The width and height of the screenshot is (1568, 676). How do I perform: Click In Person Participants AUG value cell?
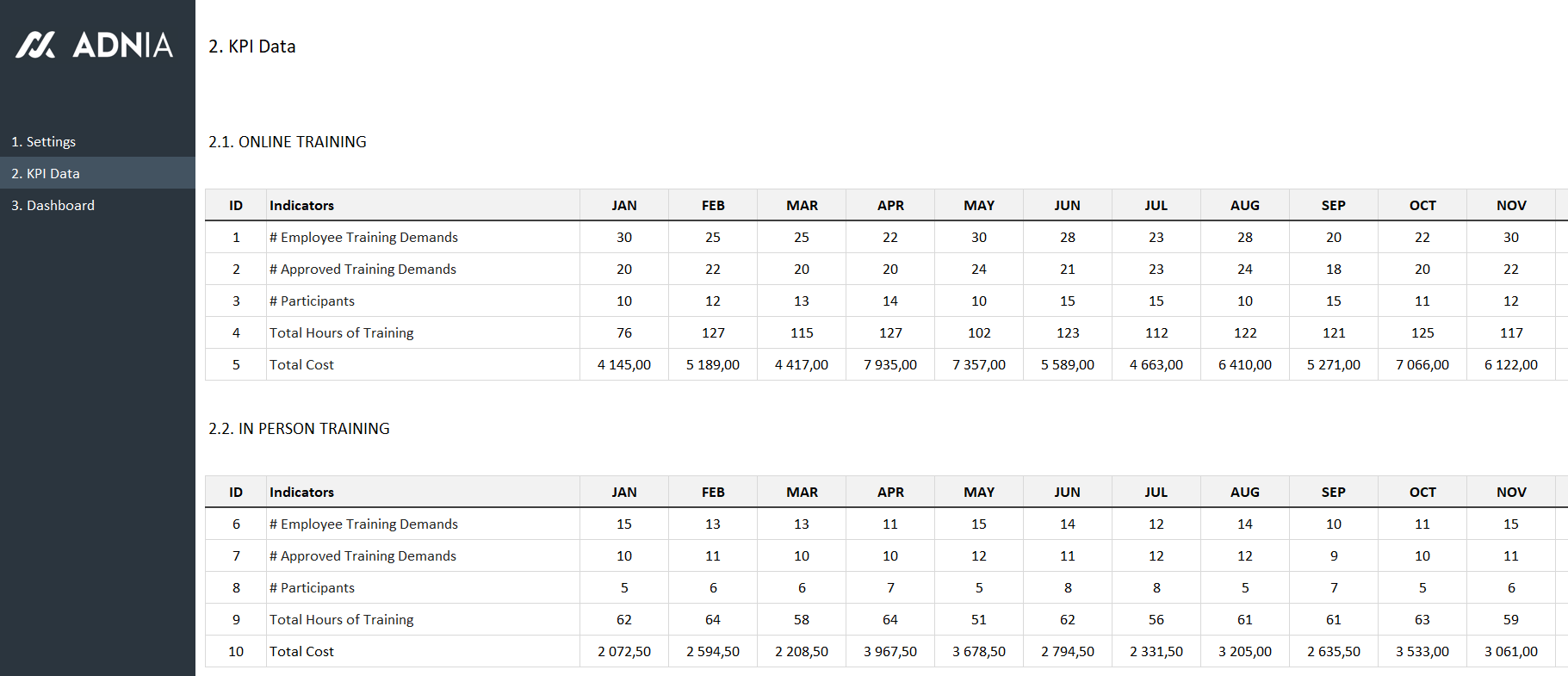(x=1244, y=587)
